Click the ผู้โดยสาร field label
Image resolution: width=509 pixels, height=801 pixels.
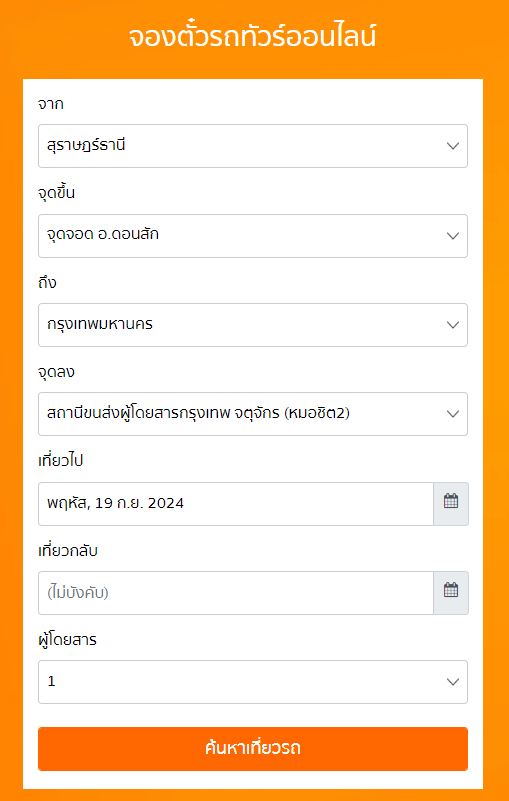coord(67,640)
